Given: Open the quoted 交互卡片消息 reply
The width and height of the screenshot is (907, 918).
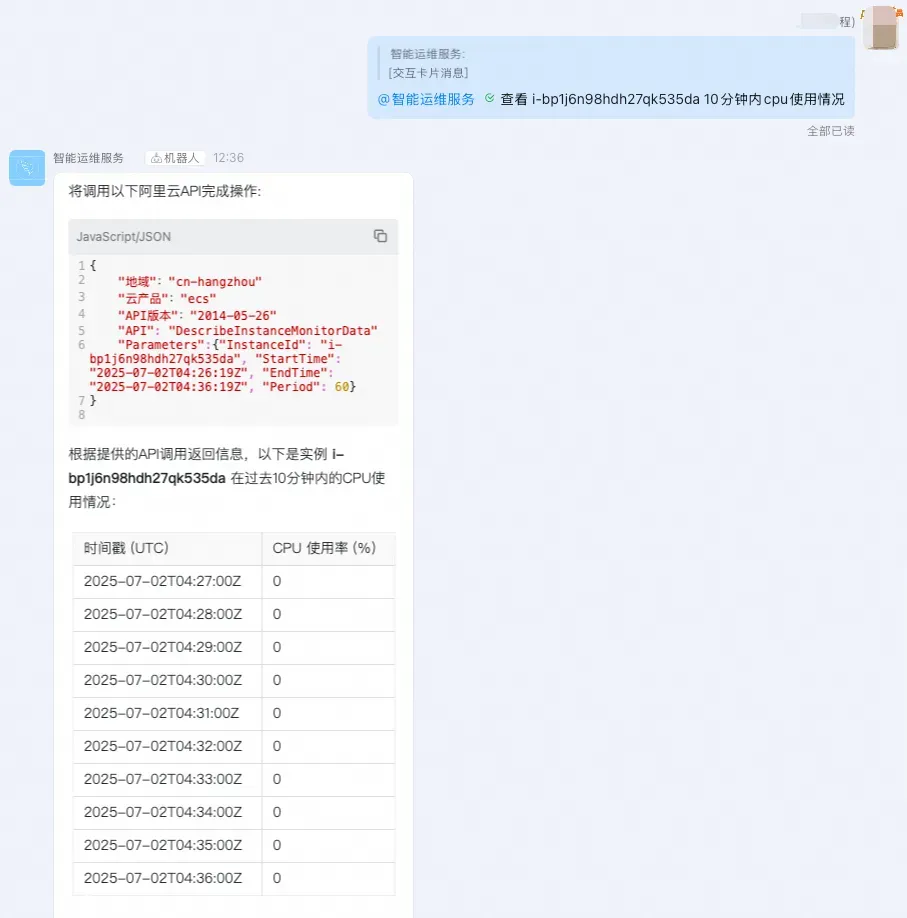Looking at the screenshot, I should pyautogui.click(x=428, y=63).
